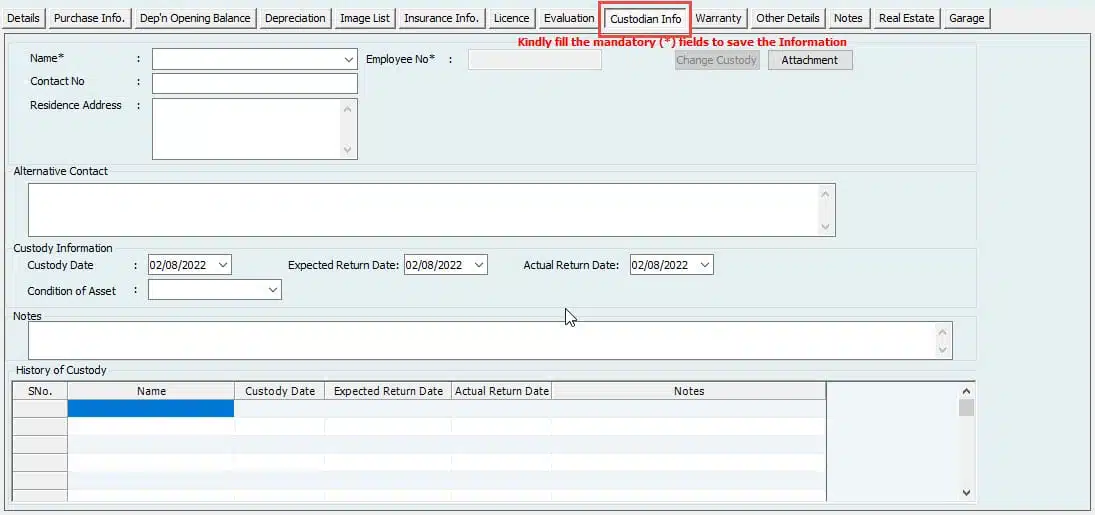Click the Notes text field
The image size is (1095, 515).
point(481,340)
